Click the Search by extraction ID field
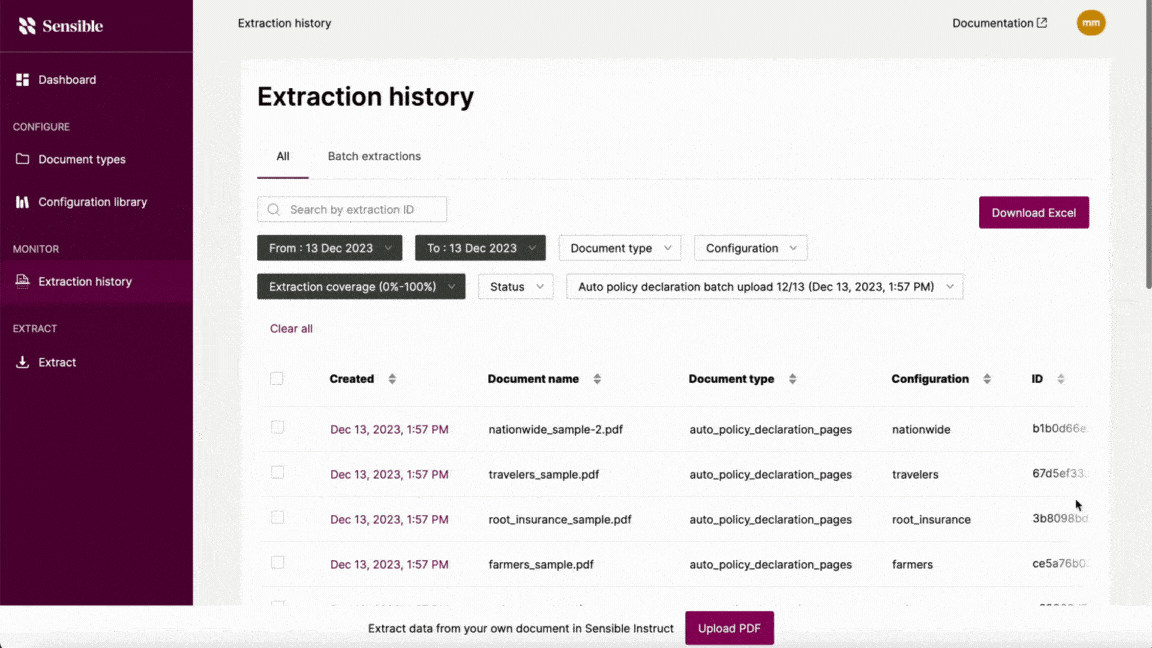 [x=352, y=209]
